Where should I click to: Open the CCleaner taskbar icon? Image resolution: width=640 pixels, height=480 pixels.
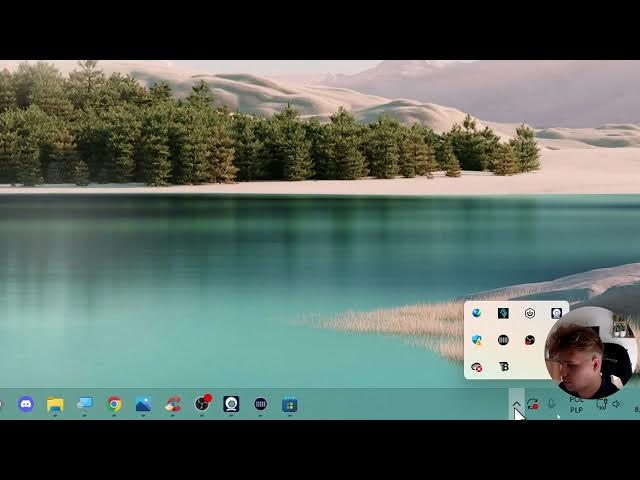[x=173, y=404]
